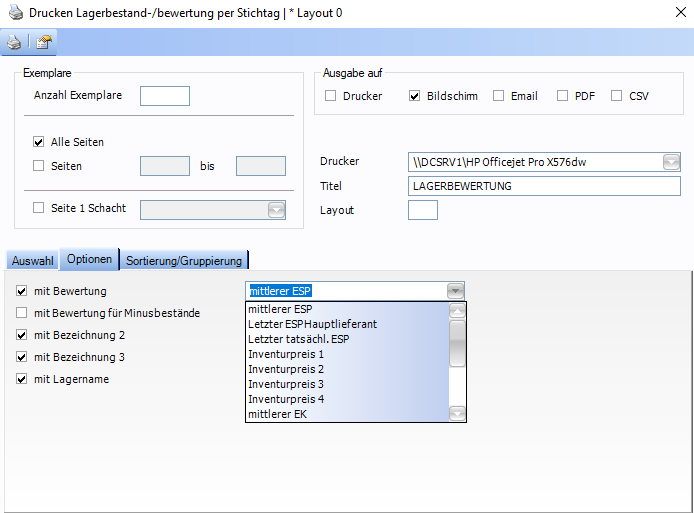The width and height of the screenshot is (694, 513).
Task: Click the printer icon in the title bar
Action: 12,13
